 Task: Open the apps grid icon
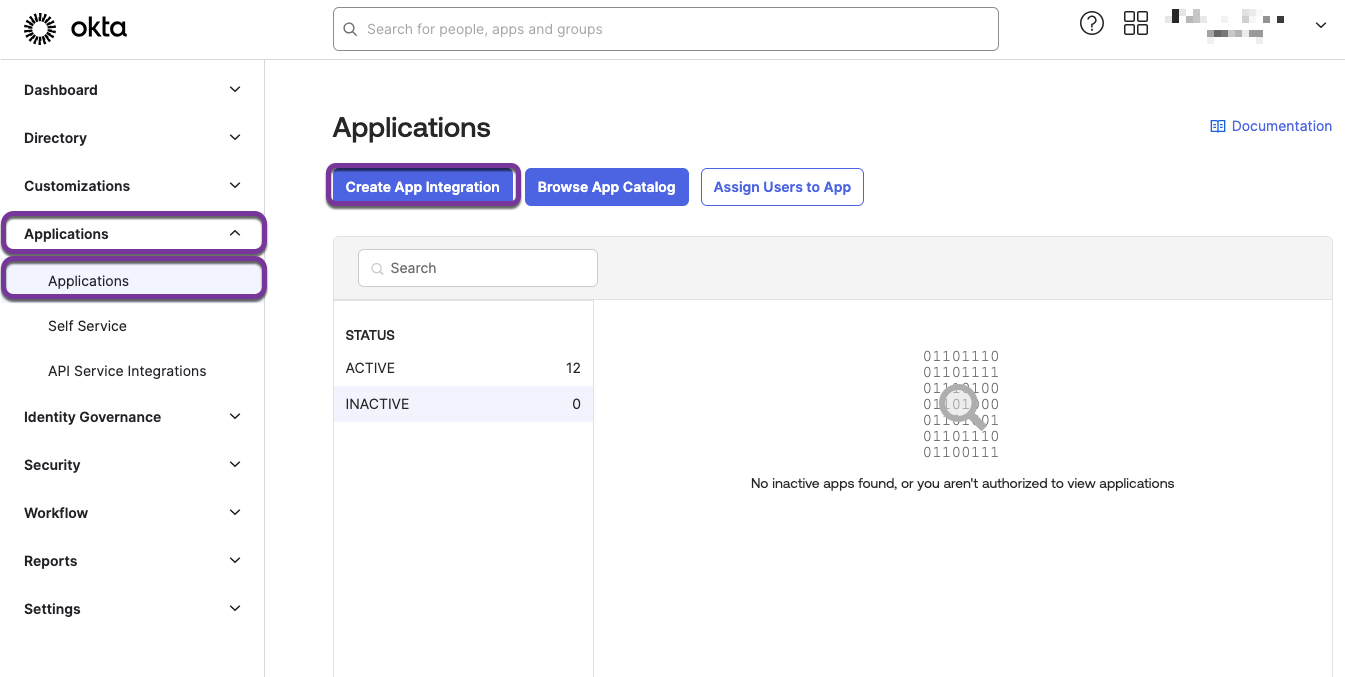click(x=1136, y=24)
